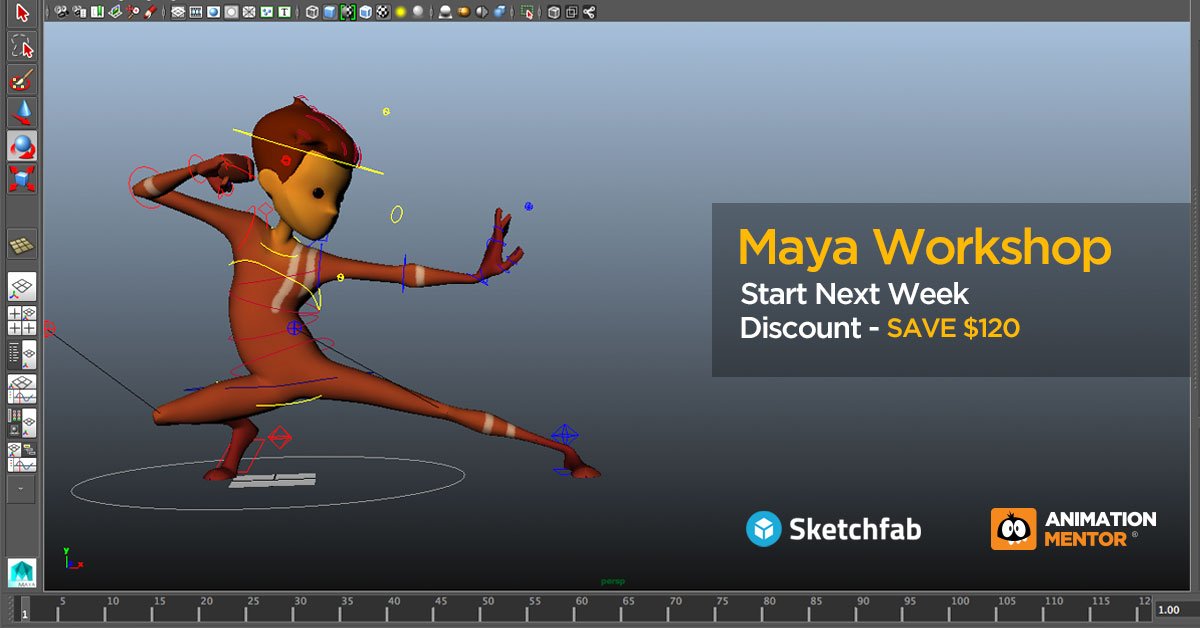Click the SAVE $120 discount text
This screenshot has height=628, width=1200.
(x=953, y=327)
